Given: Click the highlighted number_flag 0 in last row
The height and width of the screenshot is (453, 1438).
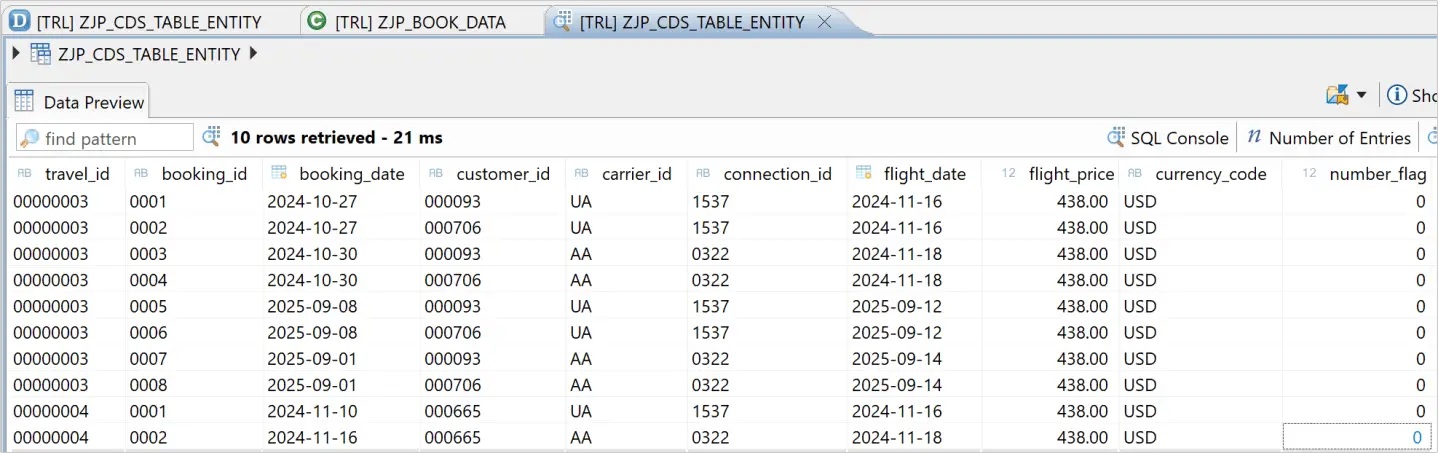Looking at the screenshot, I should click(1357, 437).
